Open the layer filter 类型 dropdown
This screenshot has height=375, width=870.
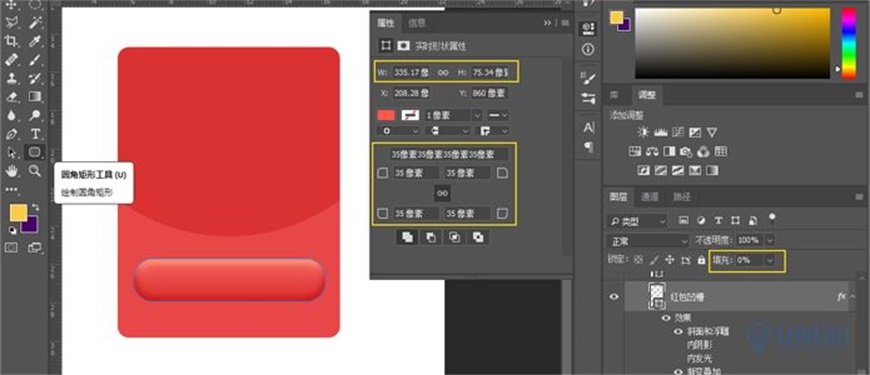[x=636, y=221]
